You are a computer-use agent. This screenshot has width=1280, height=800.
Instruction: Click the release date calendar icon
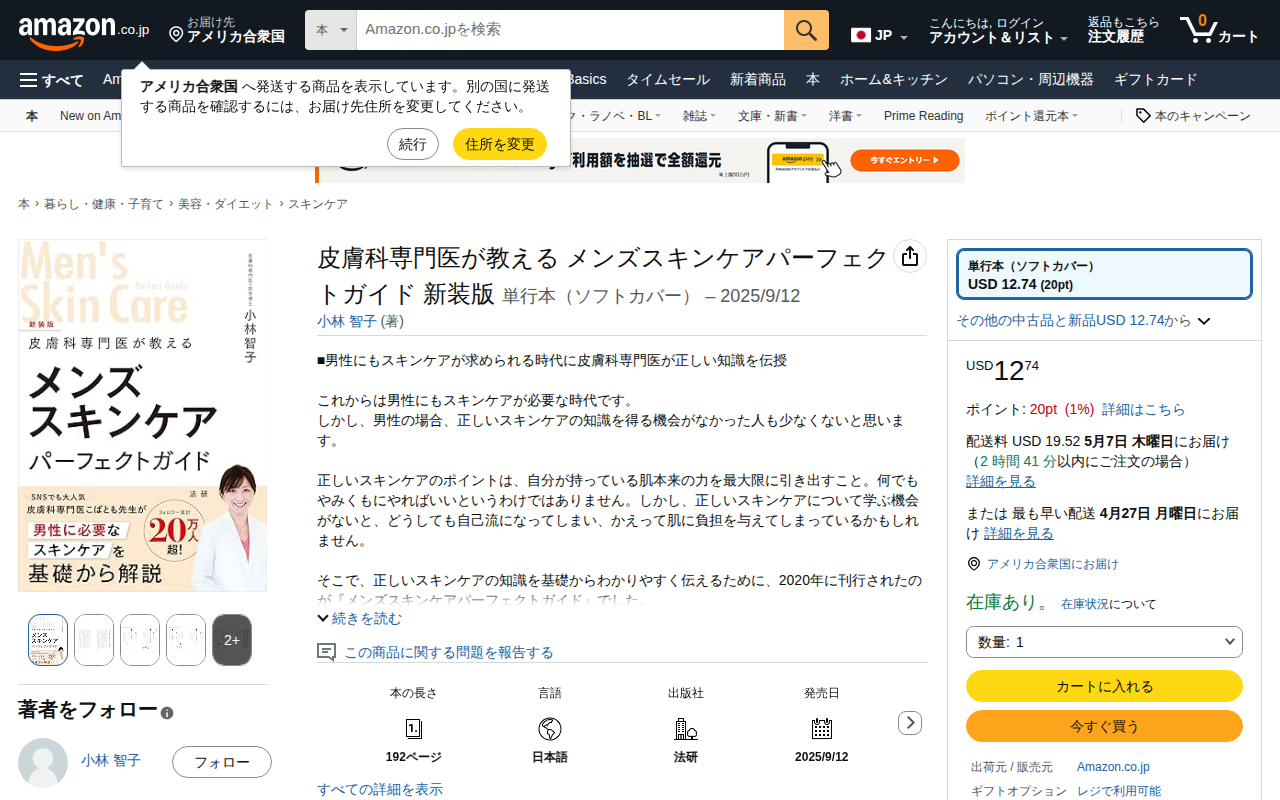[822, 728]
